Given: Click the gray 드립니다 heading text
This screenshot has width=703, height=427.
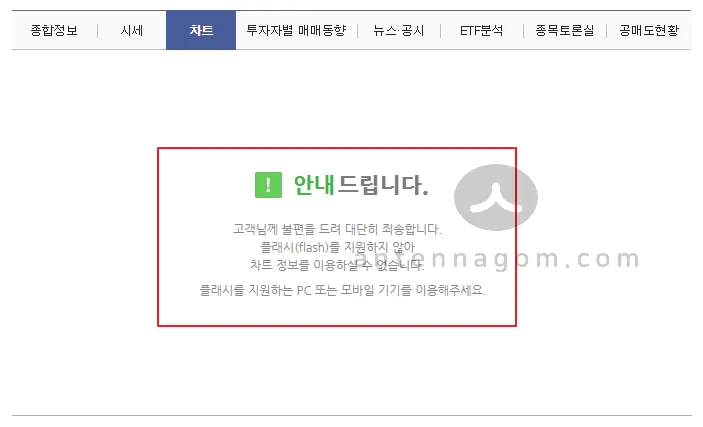Looking at the screenshot, I should pyautogui.click(x=383, y=185).
